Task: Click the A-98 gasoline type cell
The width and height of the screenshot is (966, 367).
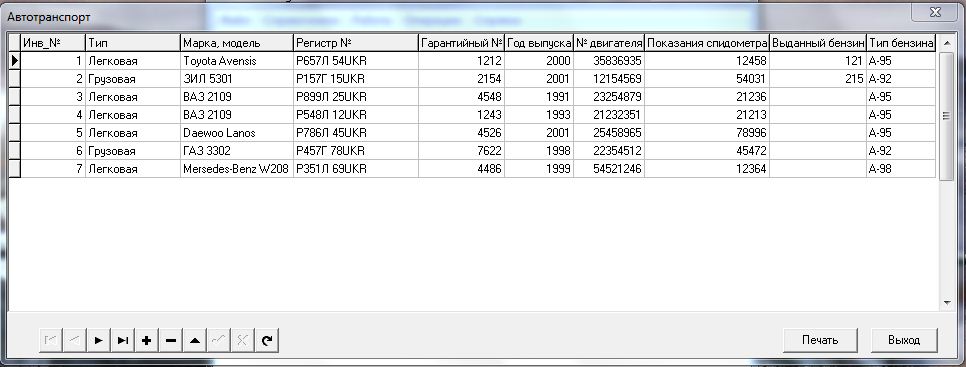Action: [901, 169]
